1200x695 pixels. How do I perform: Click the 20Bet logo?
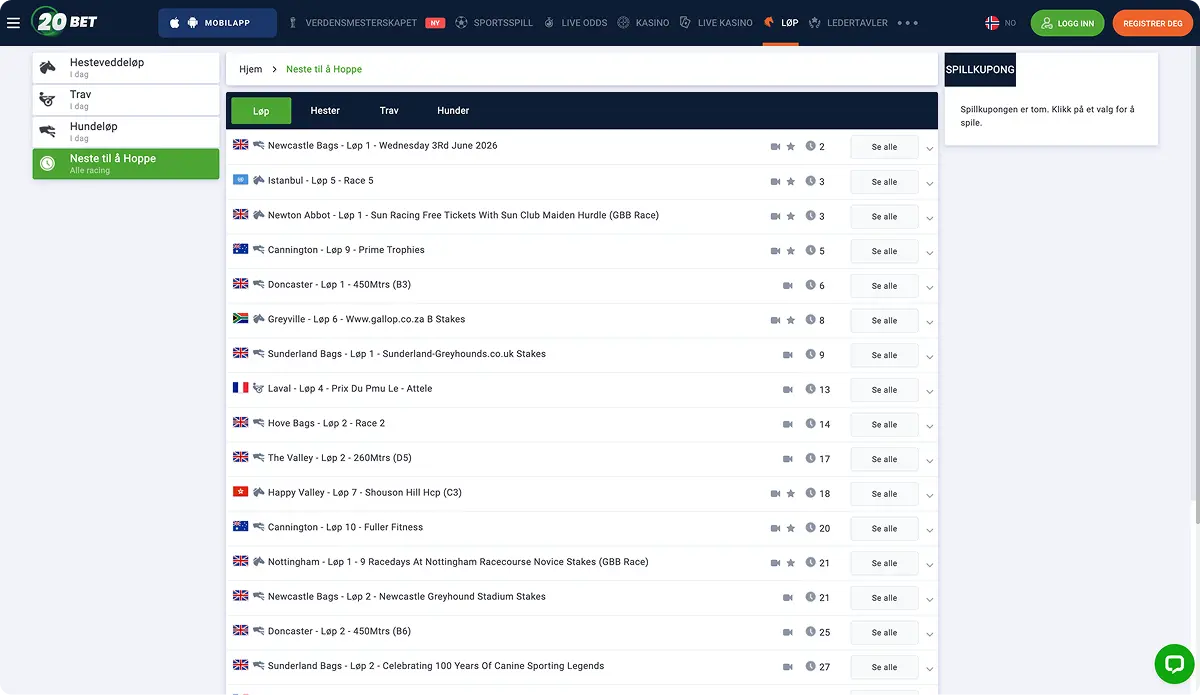coord(65,22)
